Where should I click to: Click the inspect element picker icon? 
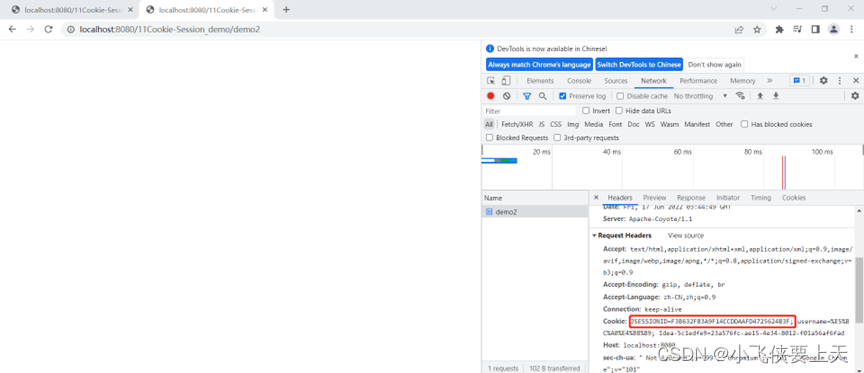tap(490, 81)
